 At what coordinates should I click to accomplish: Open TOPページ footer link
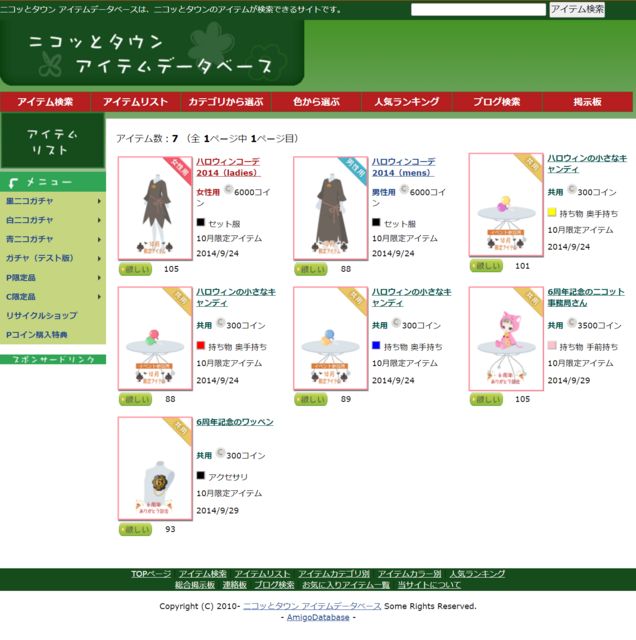[151, 574]
